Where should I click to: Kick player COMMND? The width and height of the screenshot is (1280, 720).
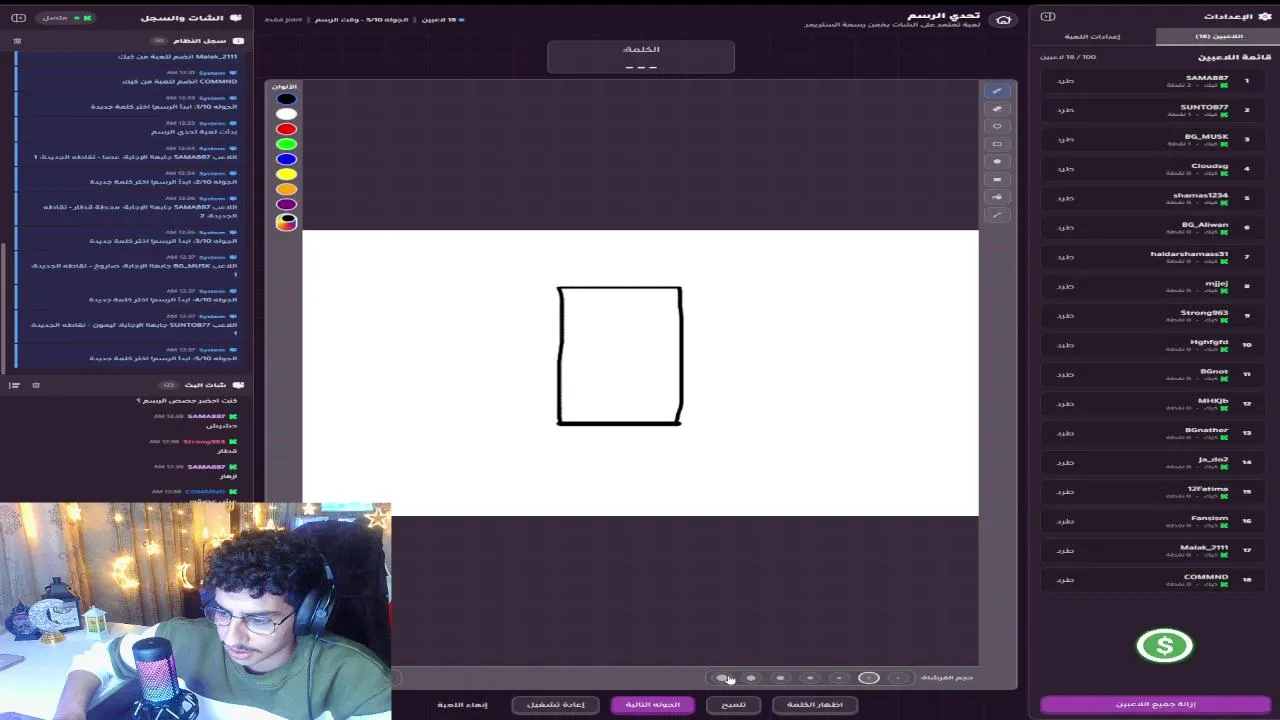[1066, 580]
